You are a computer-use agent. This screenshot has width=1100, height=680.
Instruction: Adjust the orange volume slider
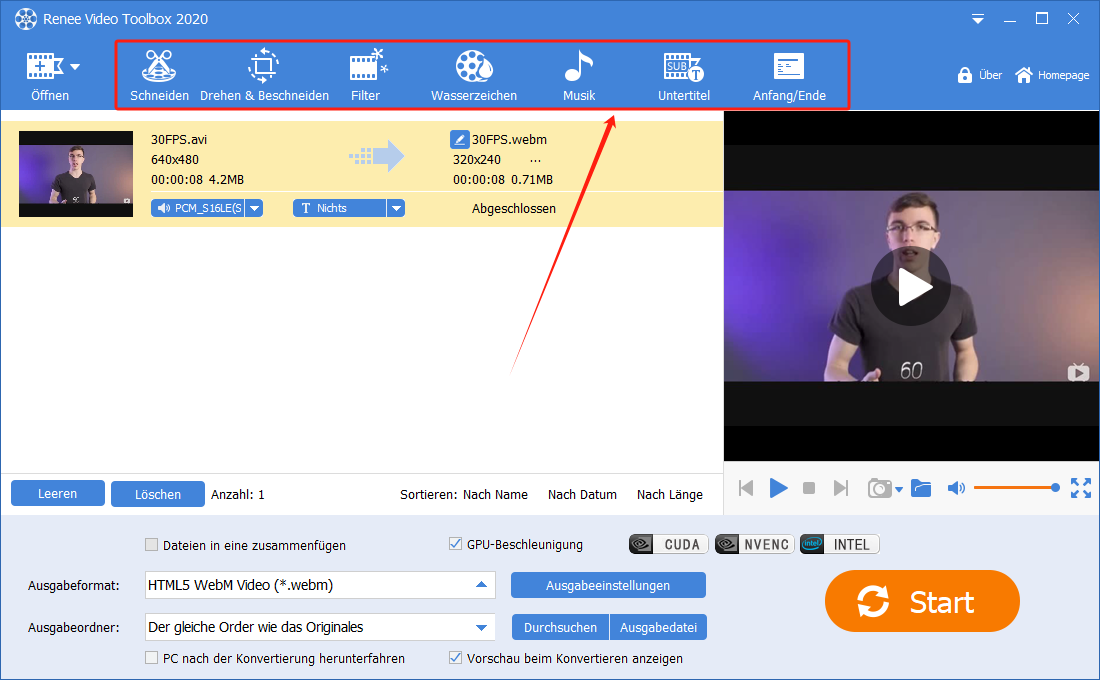point(1017,488)
